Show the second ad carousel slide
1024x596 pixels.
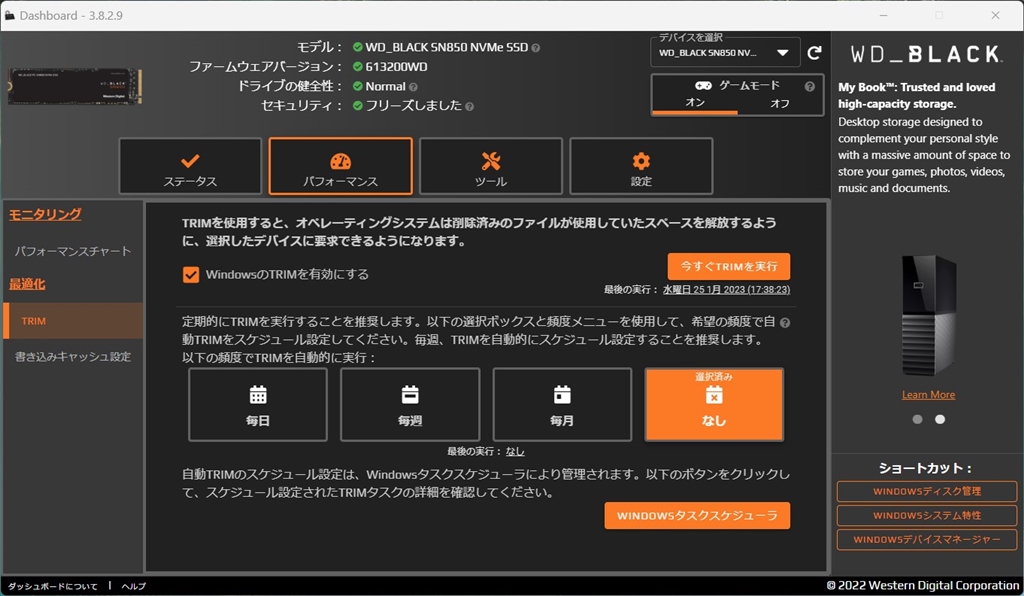point(940,419)
